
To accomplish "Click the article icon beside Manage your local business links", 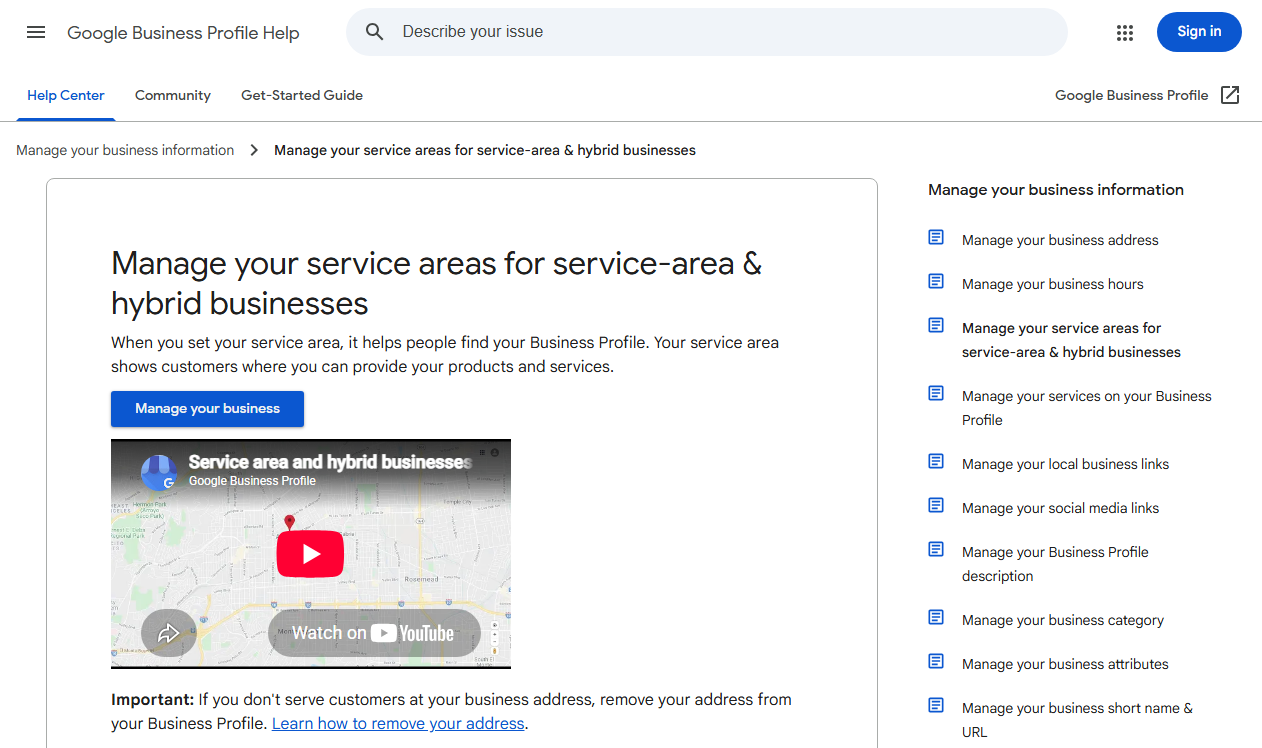I will click(x=936, y=462).
